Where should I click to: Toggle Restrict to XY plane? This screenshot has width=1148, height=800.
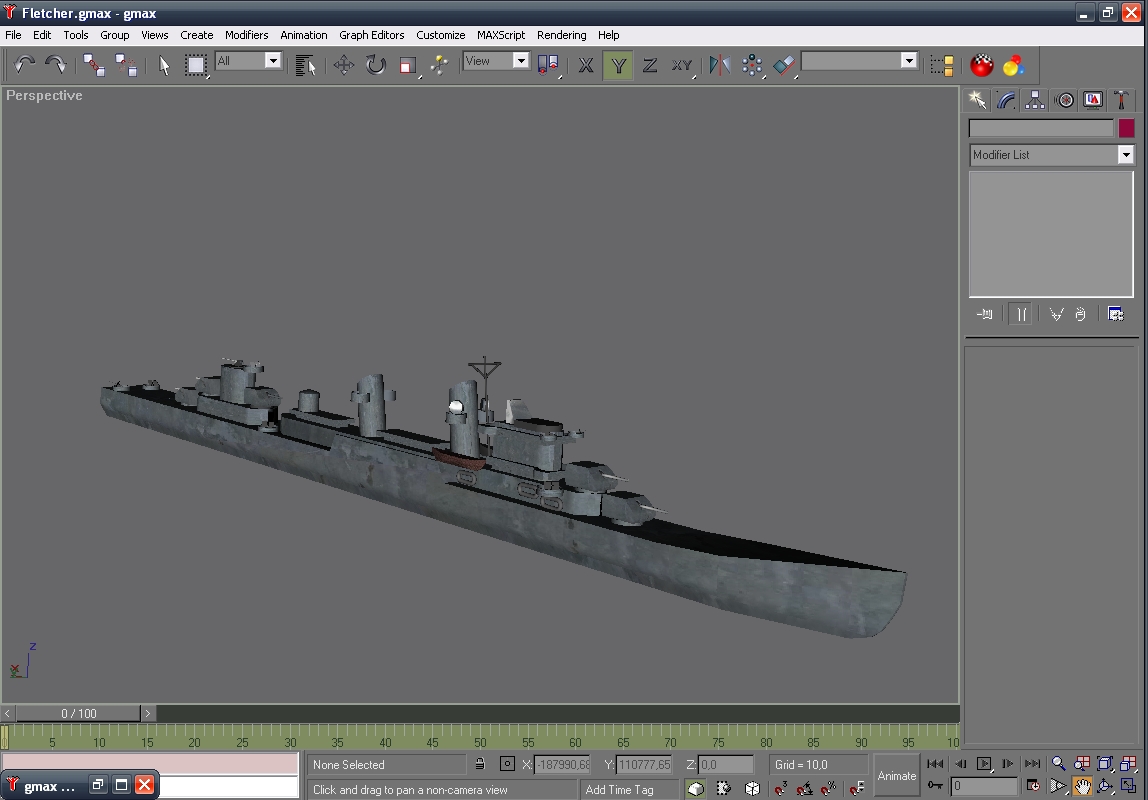coord(682,65)
